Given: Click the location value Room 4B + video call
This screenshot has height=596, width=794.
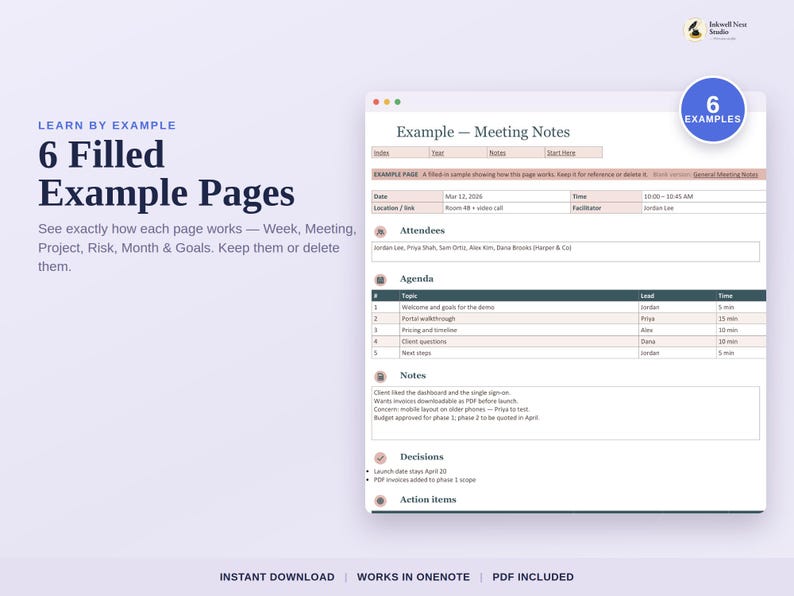Looking at the screenshot, I should click(474, 208).
